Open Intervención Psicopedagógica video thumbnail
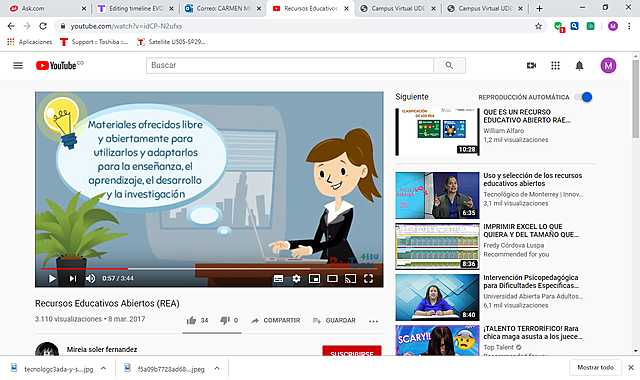 [x=437, y=297]
